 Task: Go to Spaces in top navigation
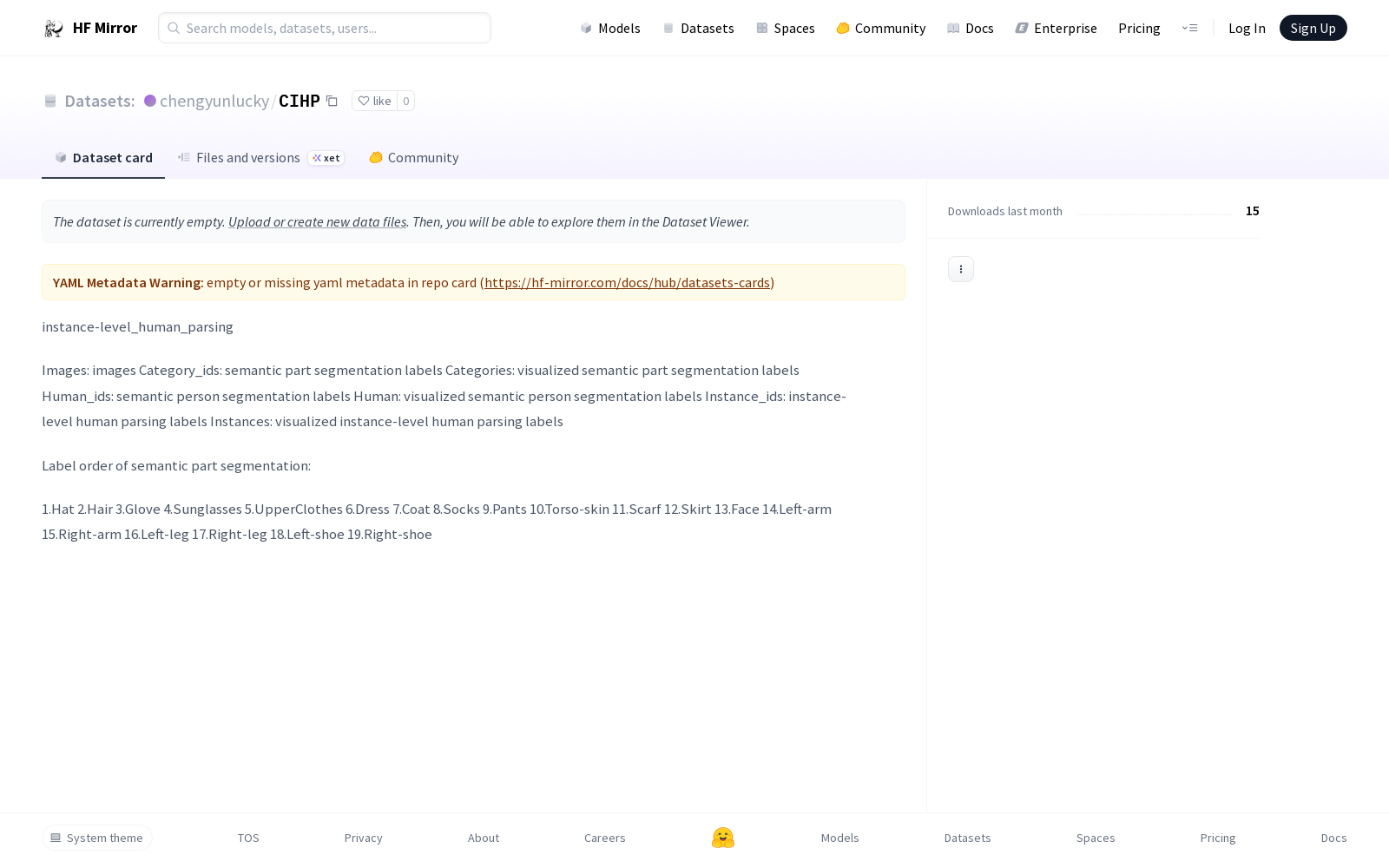pyautogui.click(x=785, y=28)
